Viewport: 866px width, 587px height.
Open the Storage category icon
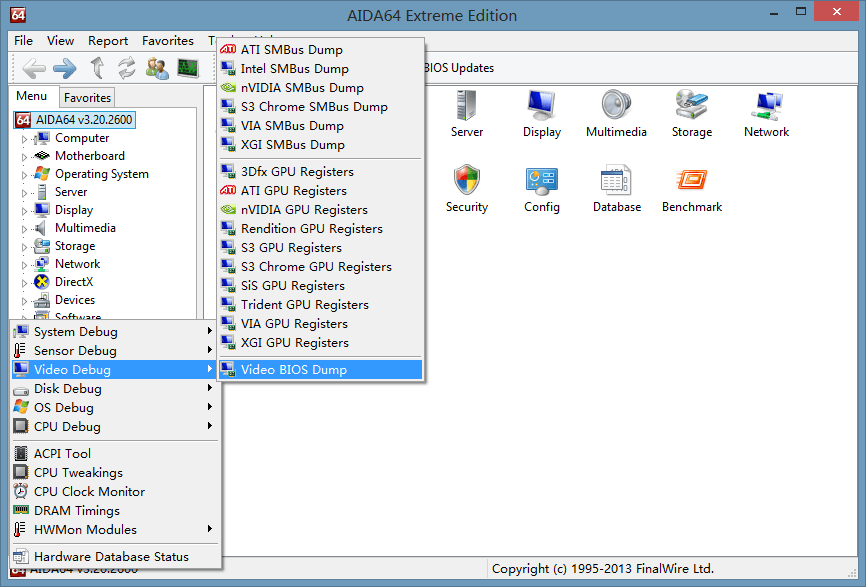pyautogui.click(x=691, y=114)
